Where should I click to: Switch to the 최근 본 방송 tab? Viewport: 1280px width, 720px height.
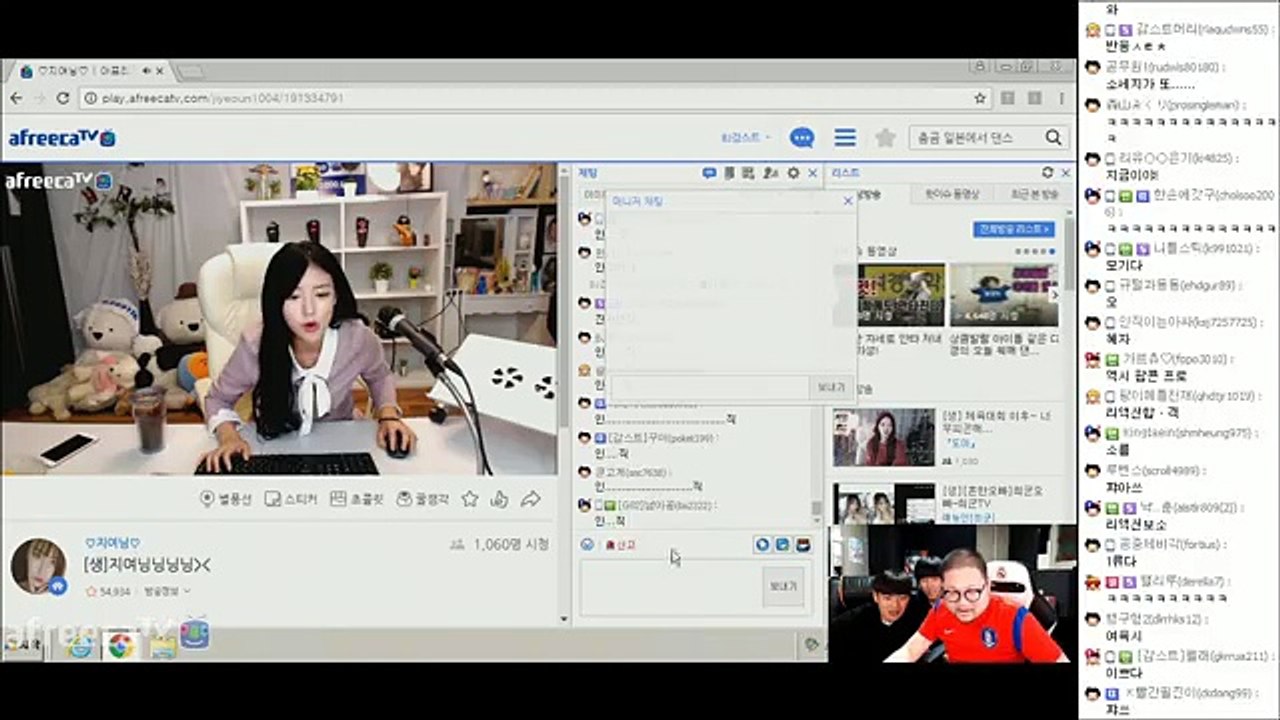point(1034,195)
